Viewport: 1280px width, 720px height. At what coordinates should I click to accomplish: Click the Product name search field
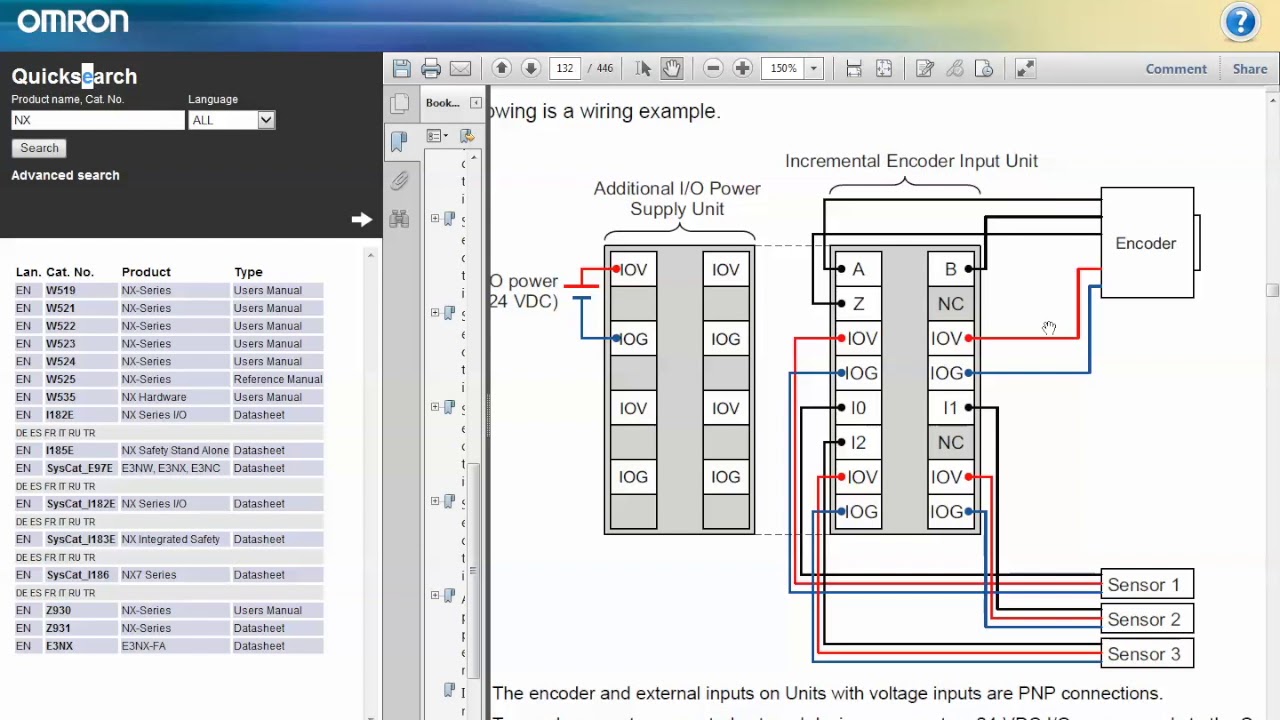[98, 120]
